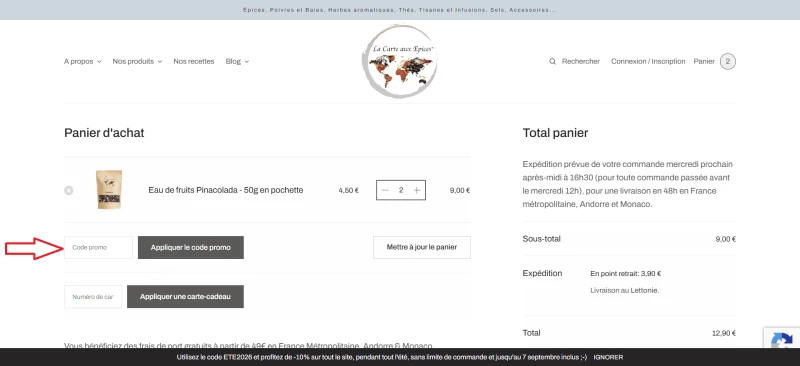Viewport: 800px width, 366px height.
Task: Click Appliquer une carte-cadeau button
Action: pos(185,297)
